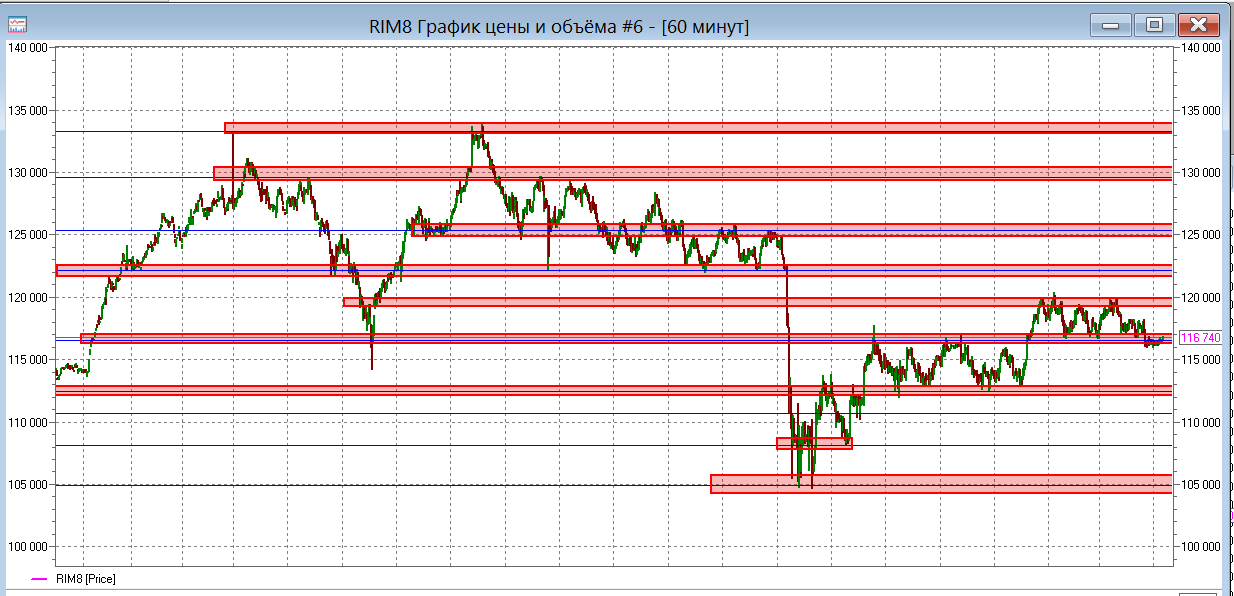Select the red zone just below 120 000
Screen dimensions: 1234x596
pos(757,302)
